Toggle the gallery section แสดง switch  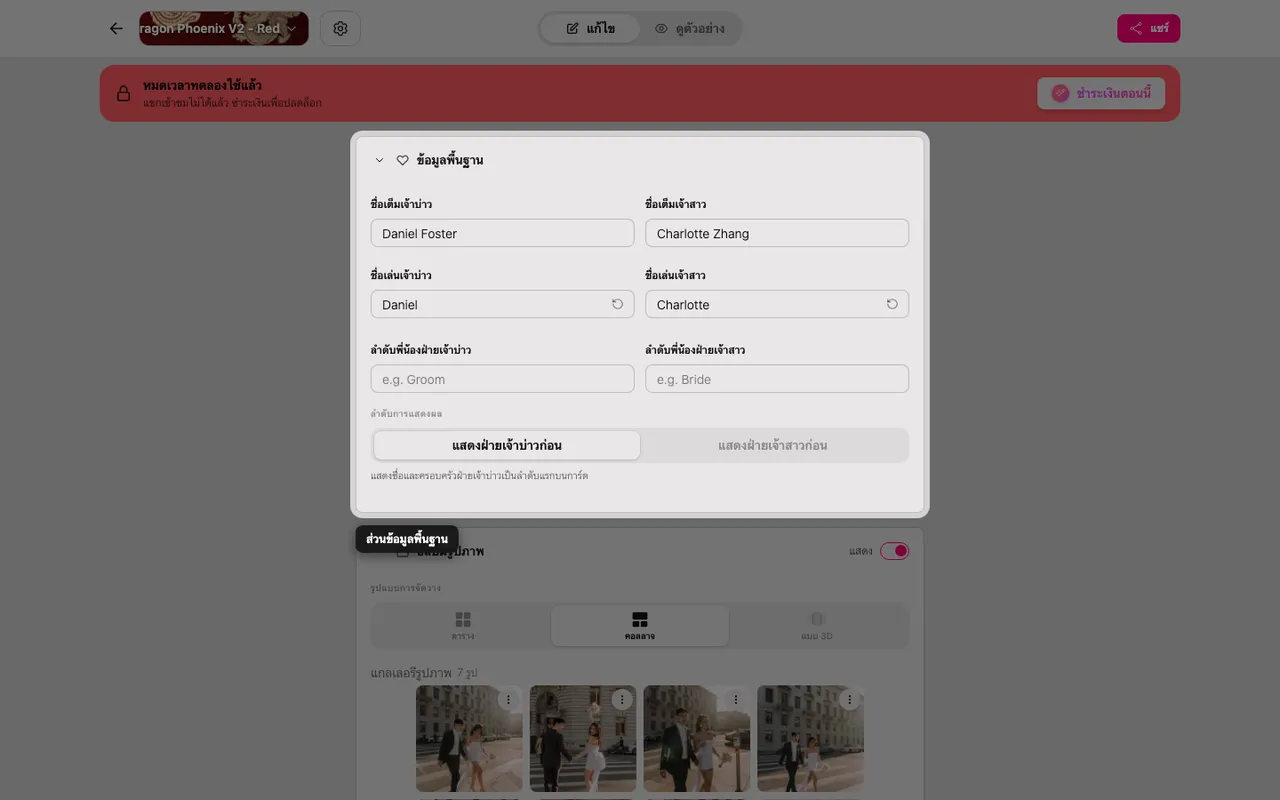tap(894, 551)
